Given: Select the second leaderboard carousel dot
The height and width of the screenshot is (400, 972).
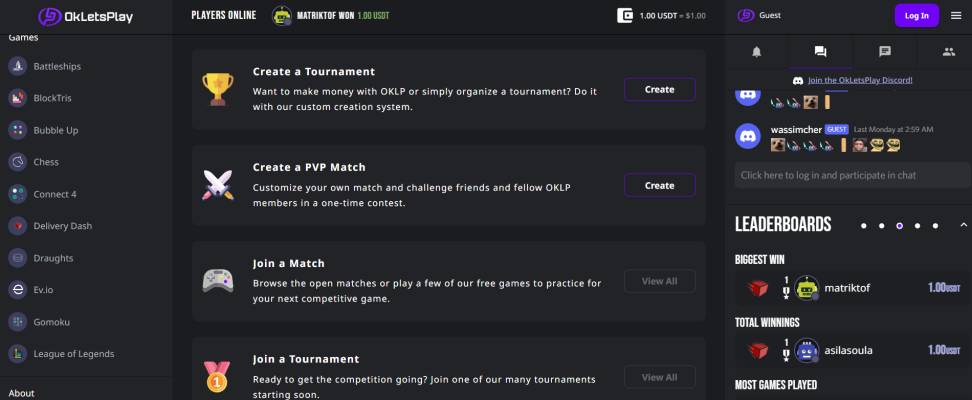Looking at the screenshot, I should 881,226.
